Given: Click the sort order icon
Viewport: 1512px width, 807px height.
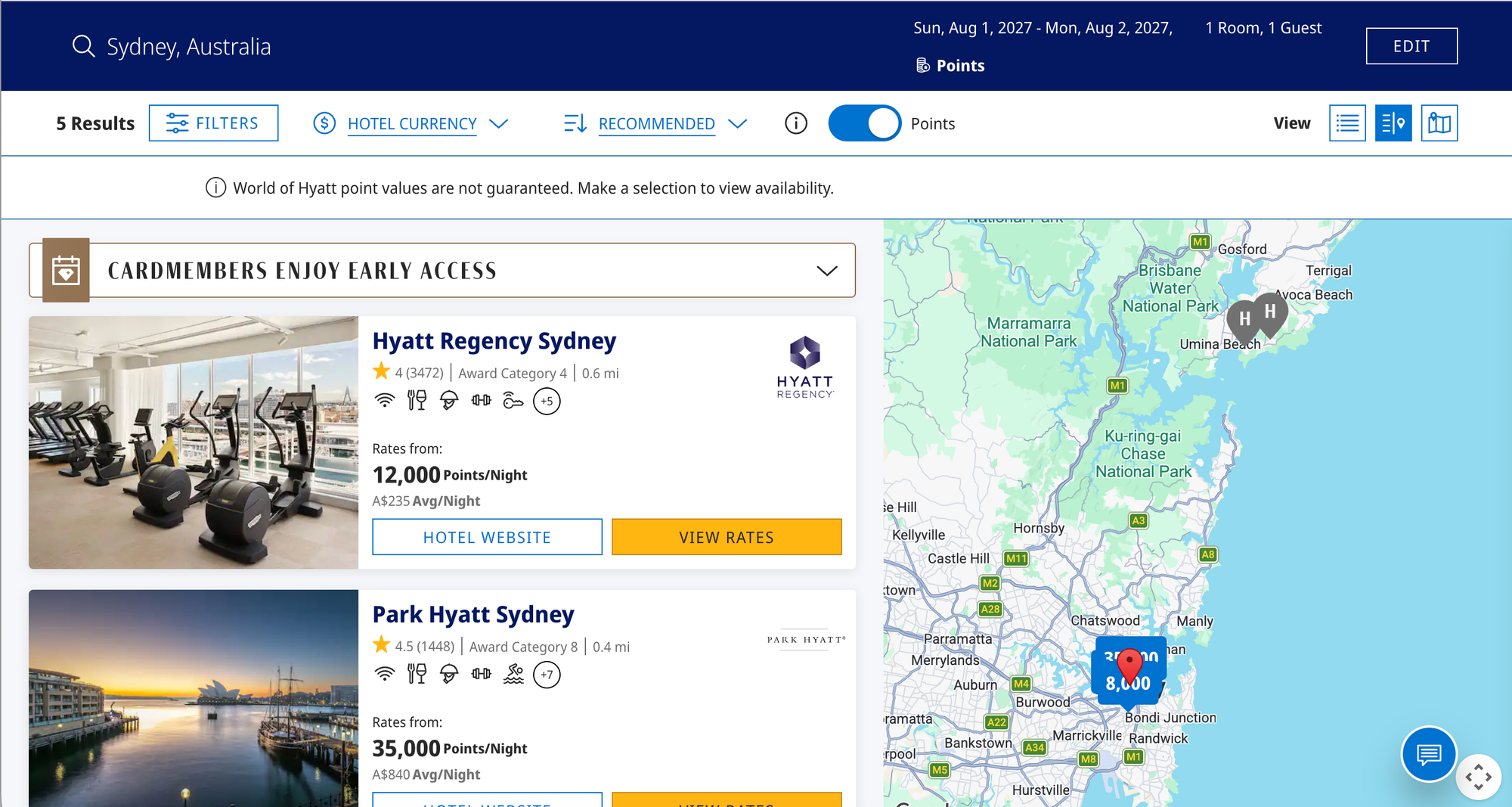Looking at the screenshot, I should pos(575,123).
